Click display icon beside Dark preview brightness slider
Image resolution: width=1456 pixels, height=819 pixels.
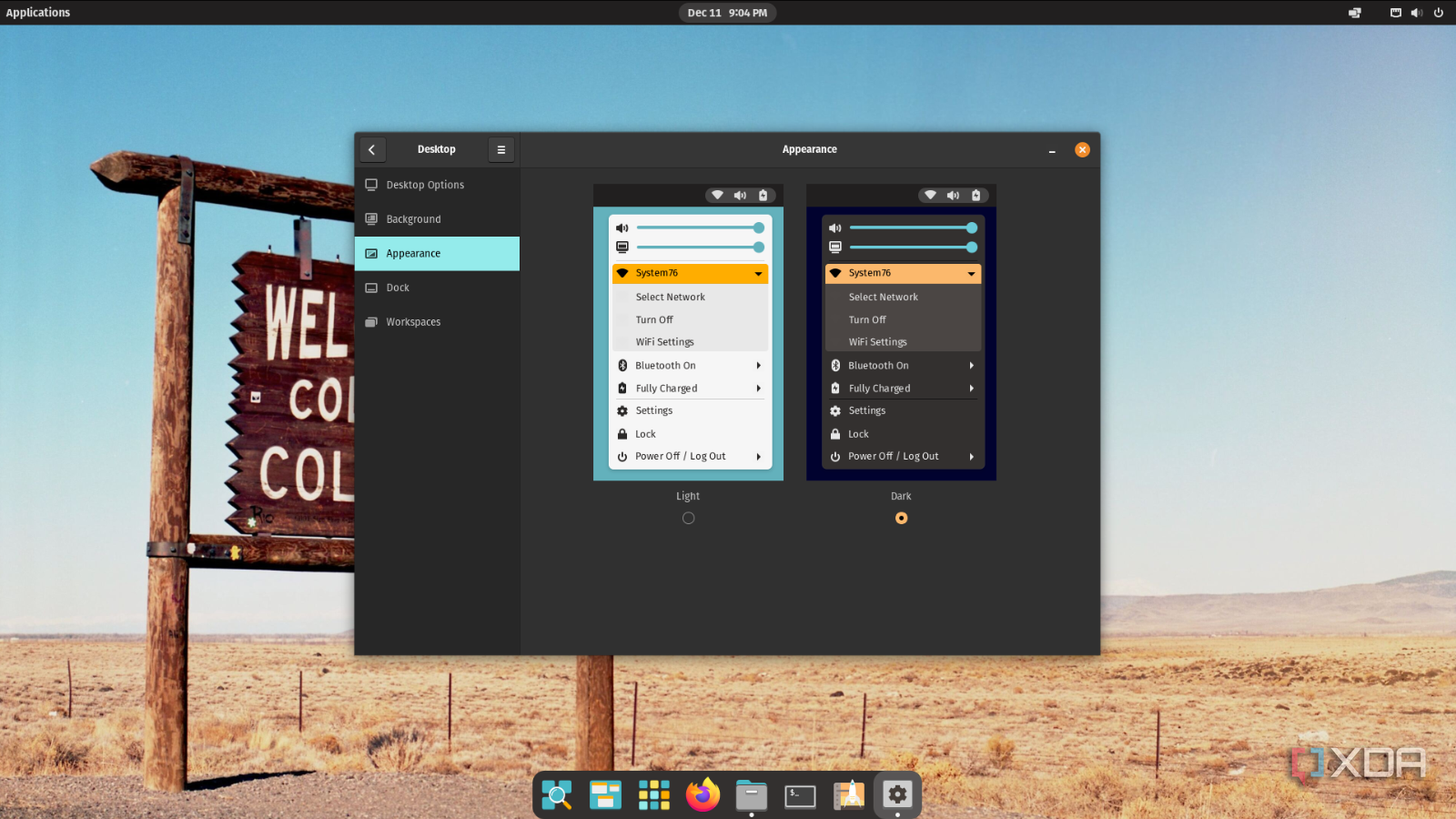[835, 248]
